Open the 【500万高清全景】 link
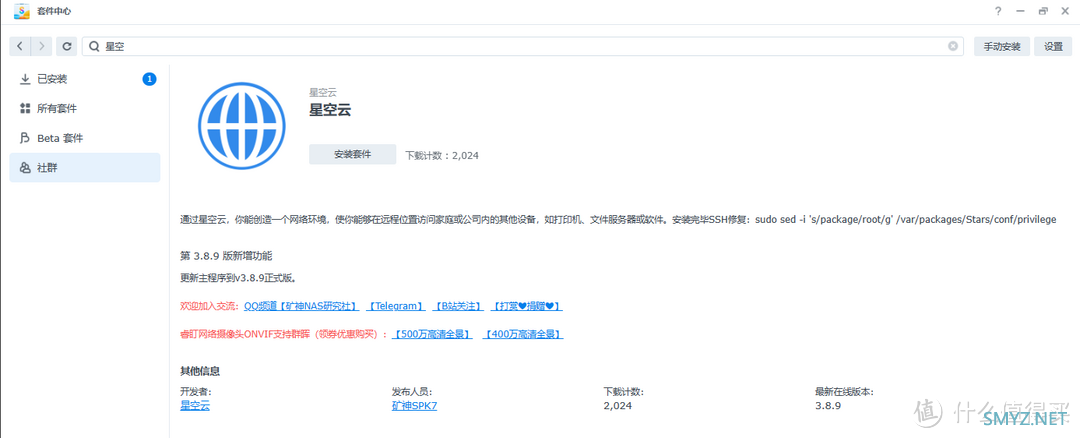Screen dimensions: 1080x438 pos(433,334)
